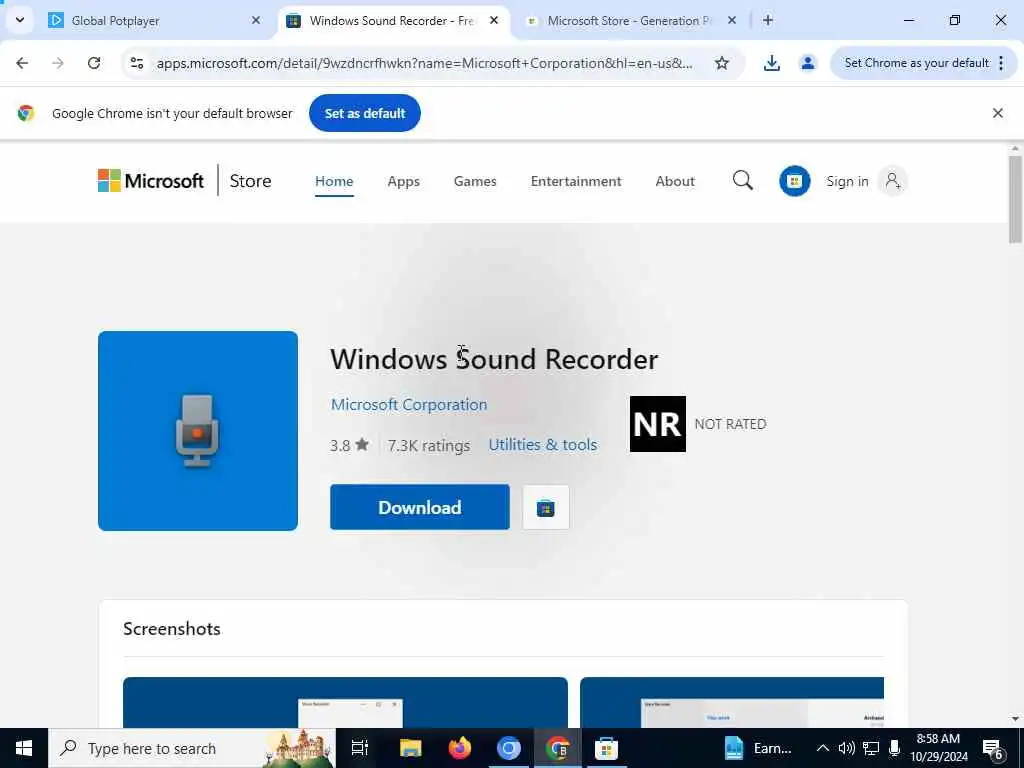The height and width of the screenshot is (768, 1024).
Task: Open the About menu item
Action: point(675,181)
